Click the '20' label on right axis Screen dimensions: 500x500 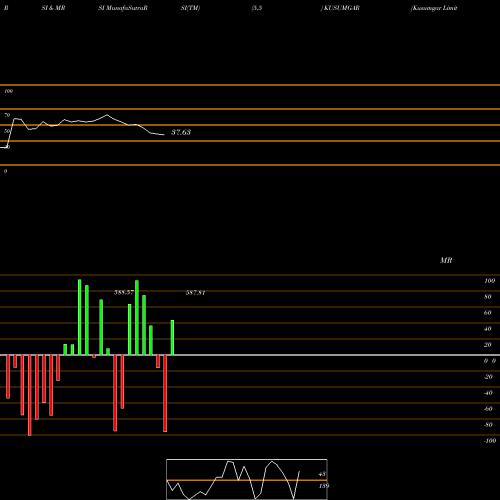(x=488, y=345)
